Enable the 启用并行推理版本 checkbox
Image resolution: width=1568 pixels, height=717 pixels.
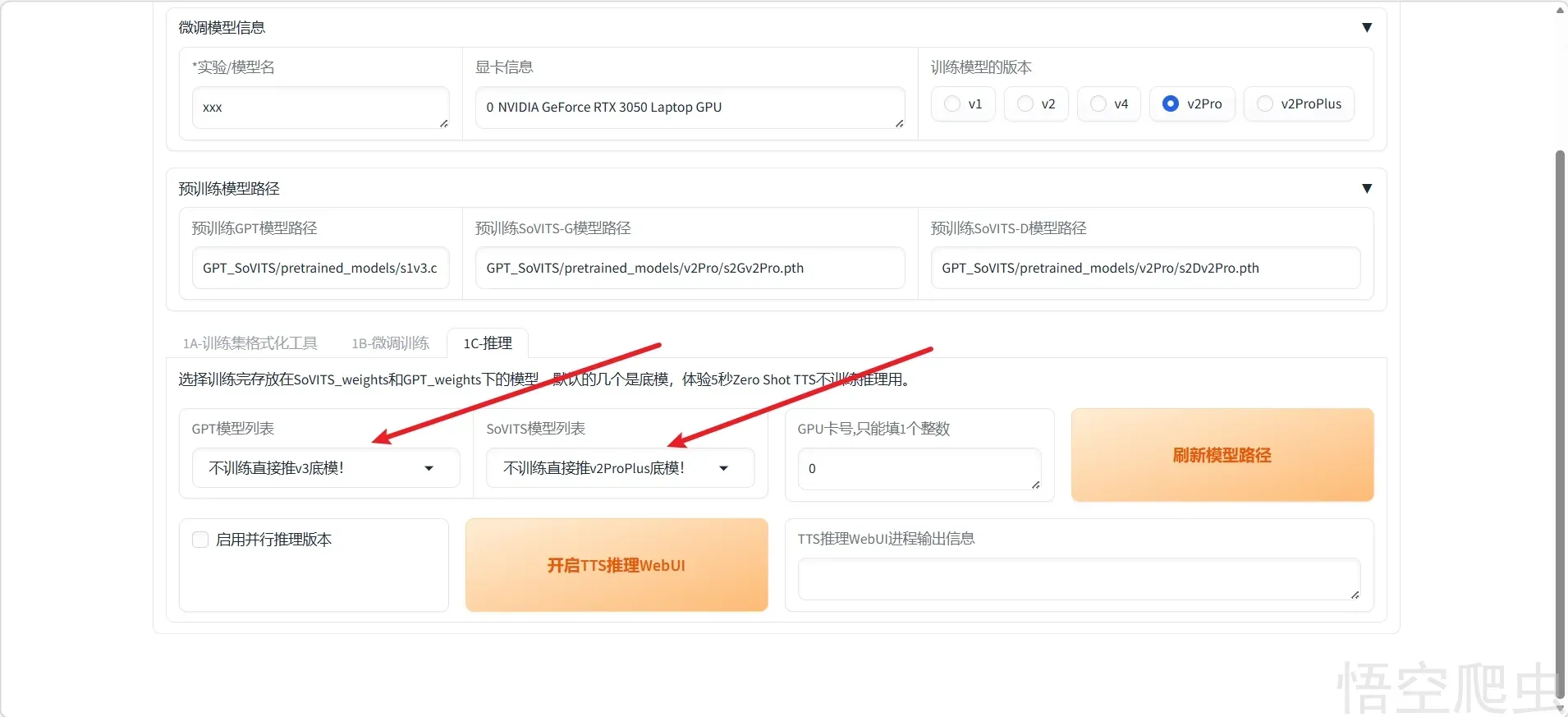pyautogui.click(x=200, y=540)
